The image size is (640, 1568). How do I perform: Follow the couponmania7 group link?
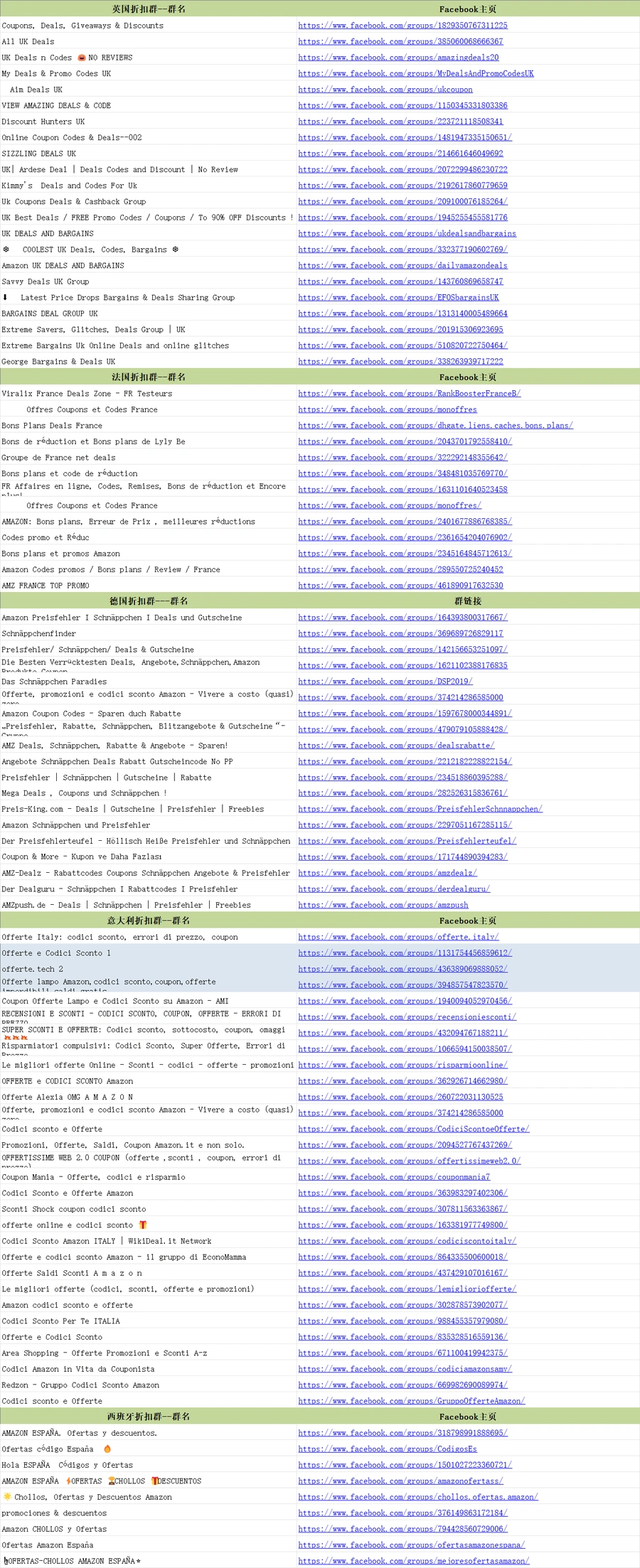394,1177
